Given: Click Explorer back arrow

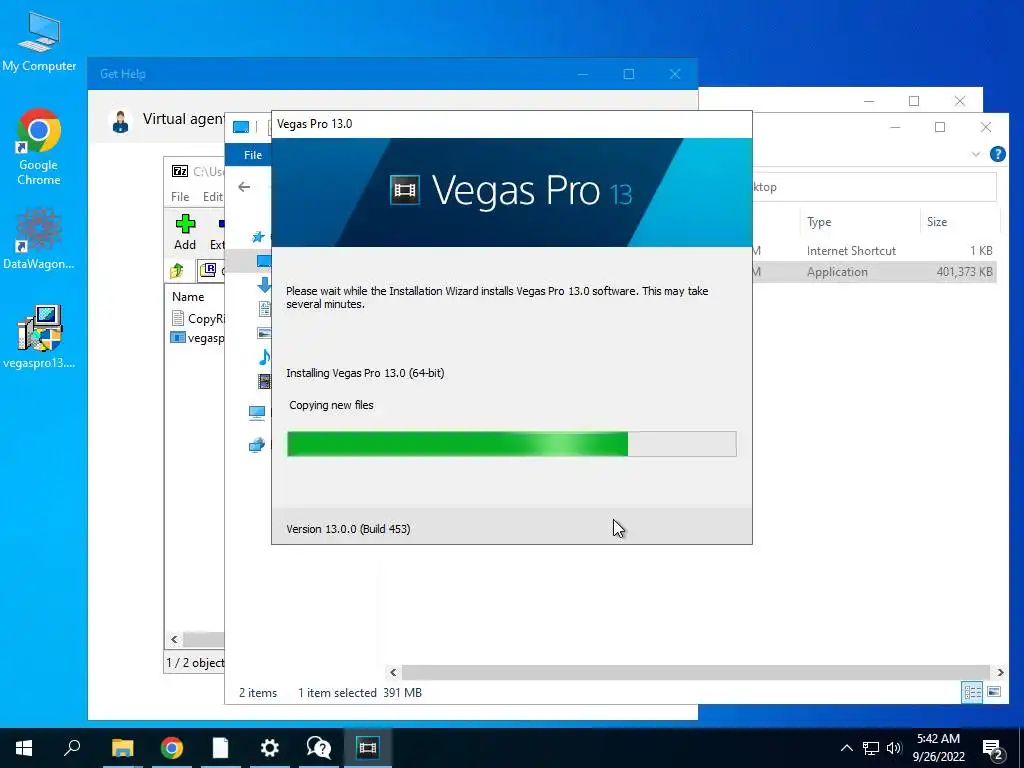Looking at the screenshot, I should click(x=244, y=187).
